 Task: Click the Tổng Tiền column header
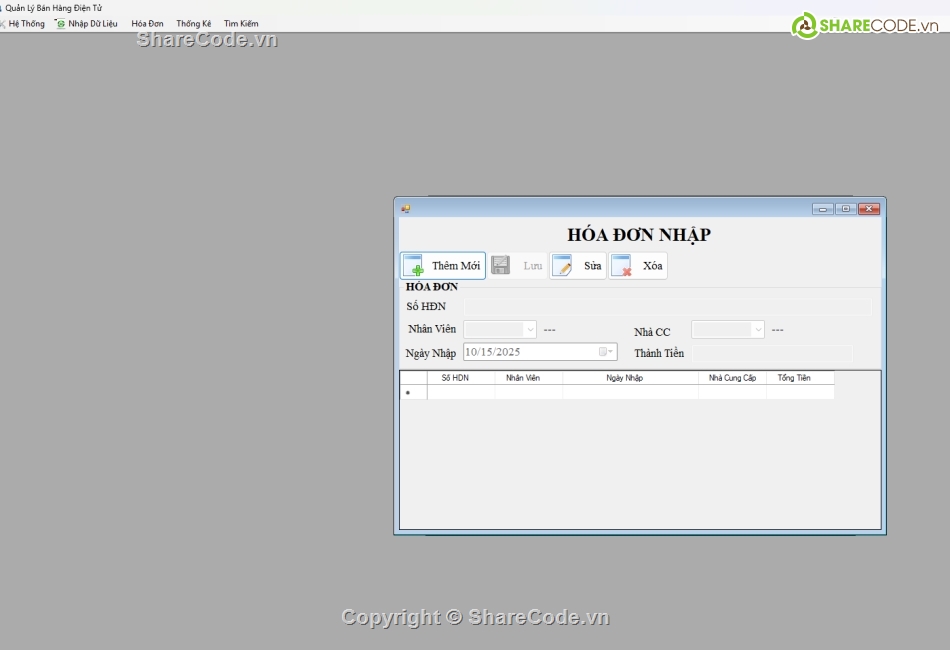click(x=794, y=378)
